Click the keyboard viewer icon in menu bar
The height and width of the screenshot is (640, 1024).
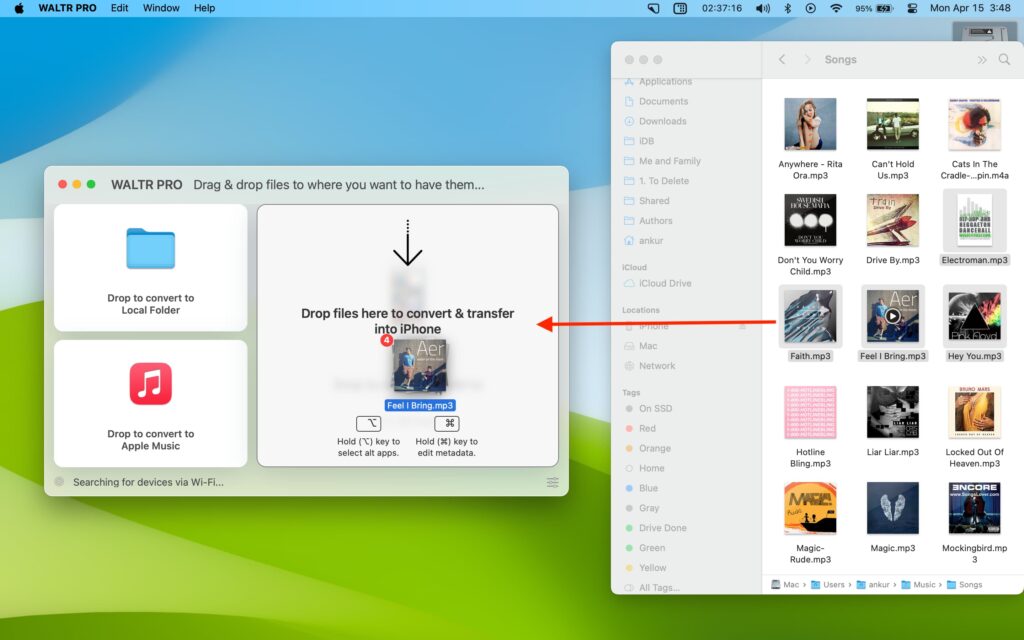680,8
